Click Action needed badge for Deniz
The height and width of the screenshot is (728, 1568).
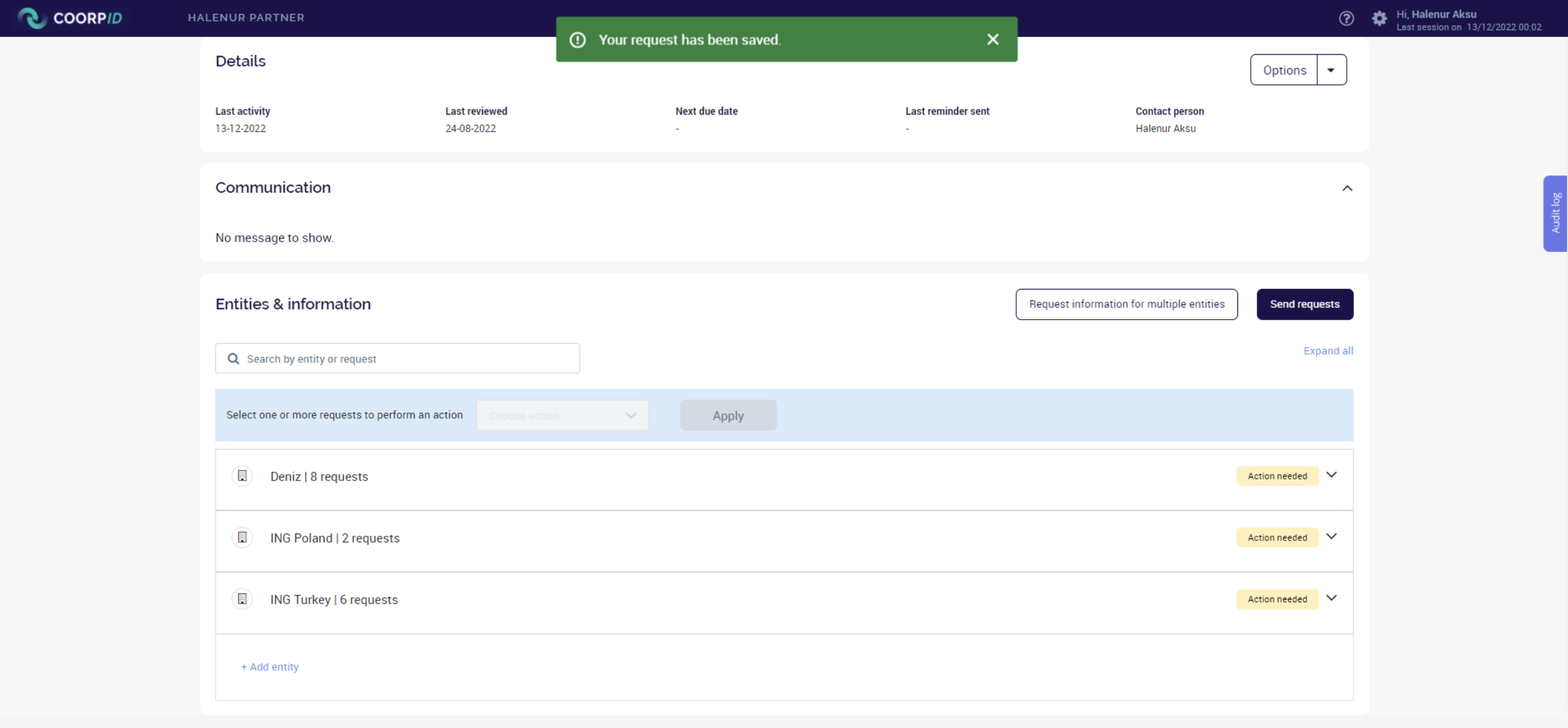1276,476
